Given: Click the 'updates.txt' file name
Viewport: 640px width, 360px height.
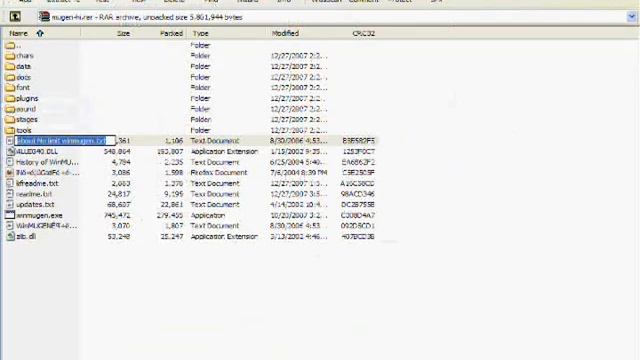Looking at the screenshot, I should coord(35,204).
